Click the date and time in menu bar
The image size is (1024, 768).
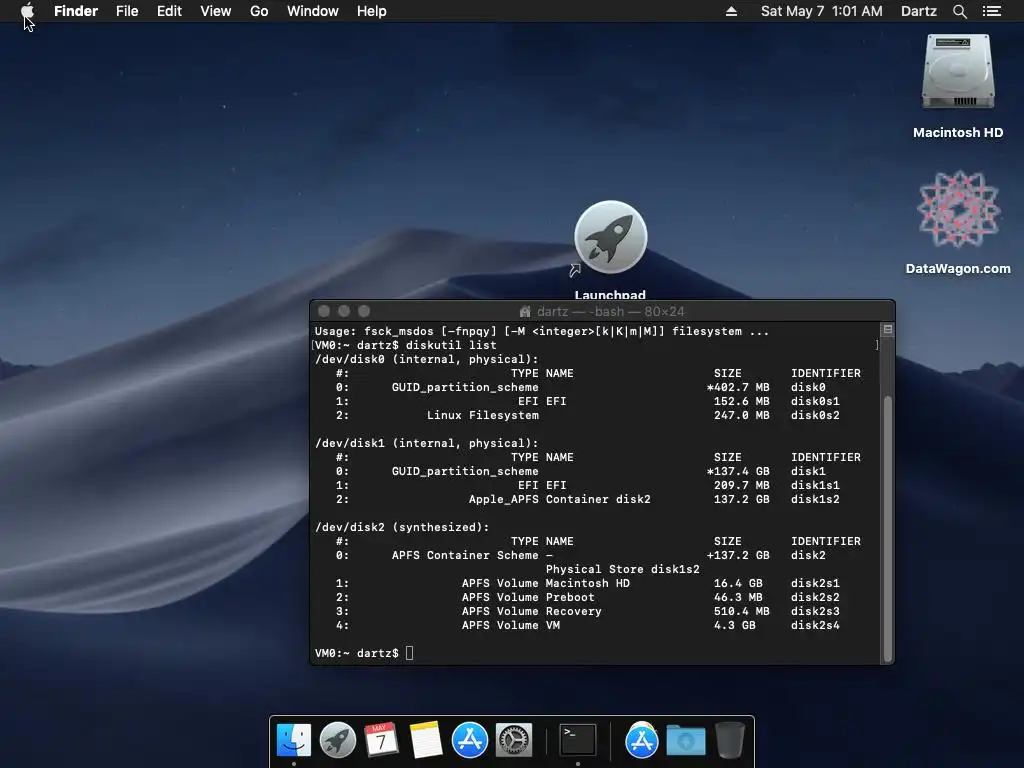[x=822, y=11]
